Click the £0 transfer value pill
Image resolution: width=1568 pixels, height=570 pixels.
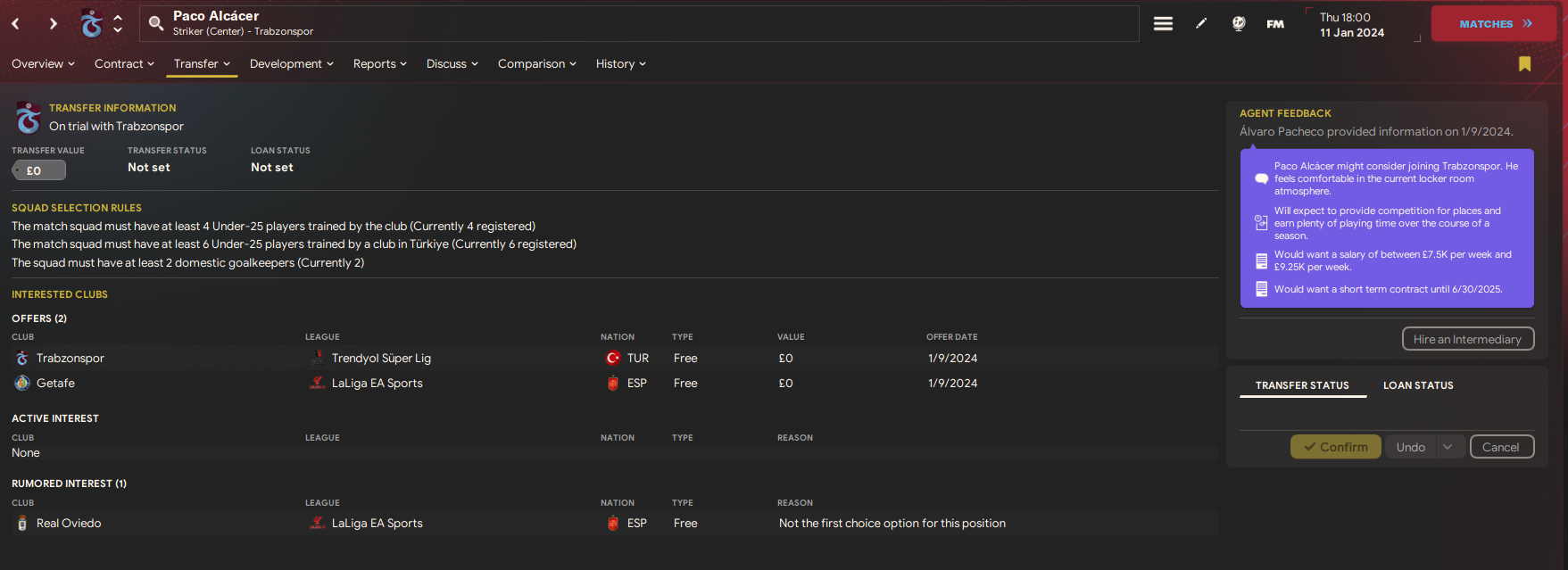(38, 170)
